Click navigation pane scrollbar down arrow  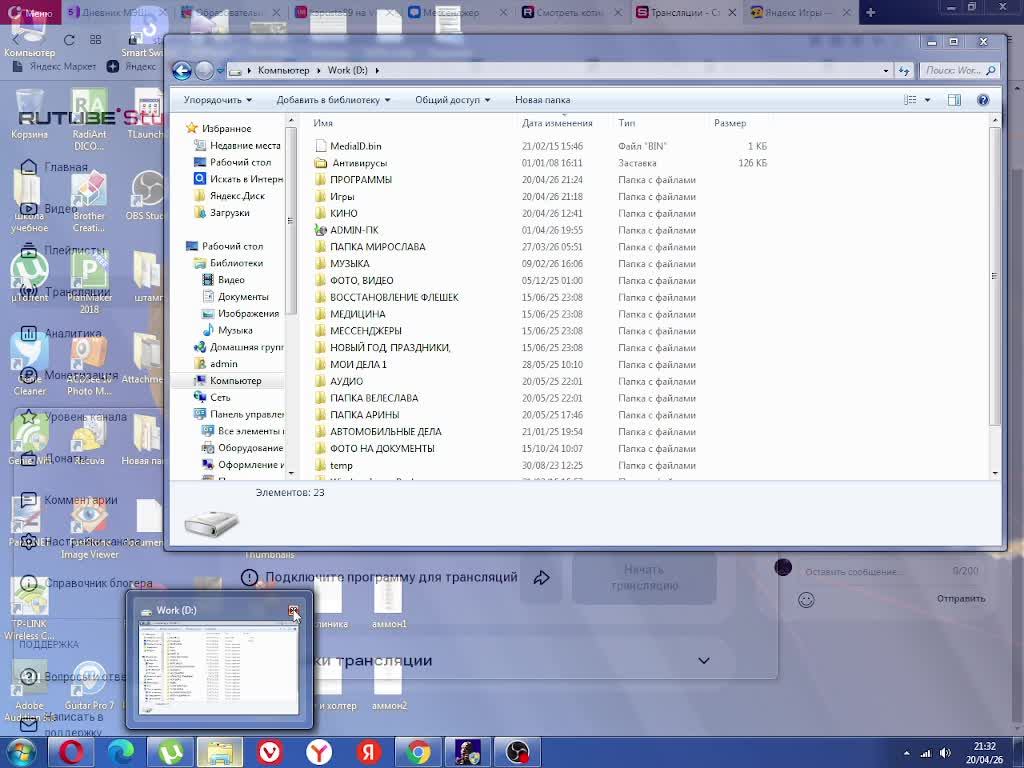[x=291, y=473]
